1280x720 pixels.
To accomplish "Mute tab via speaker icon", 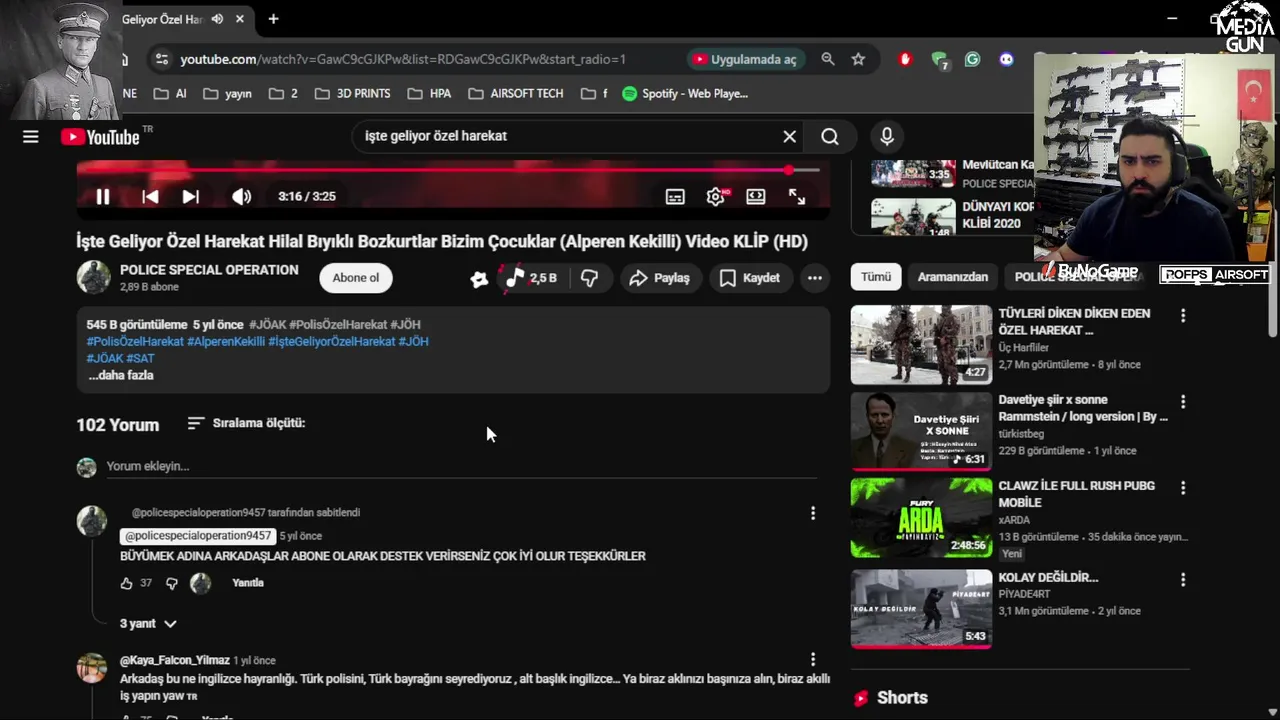I will pyautogui.click(x=218, y=19).
